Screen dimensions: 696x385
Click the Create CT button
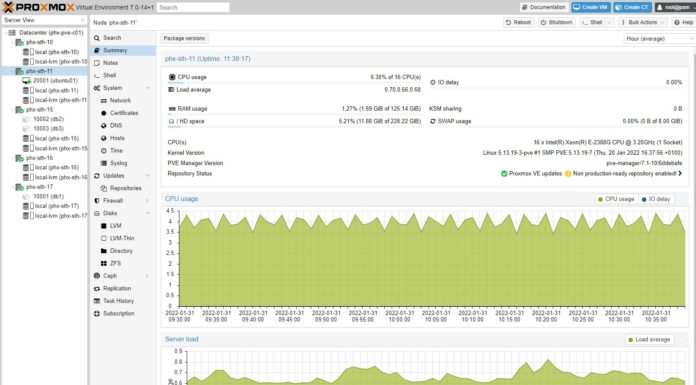pos(633,7)
